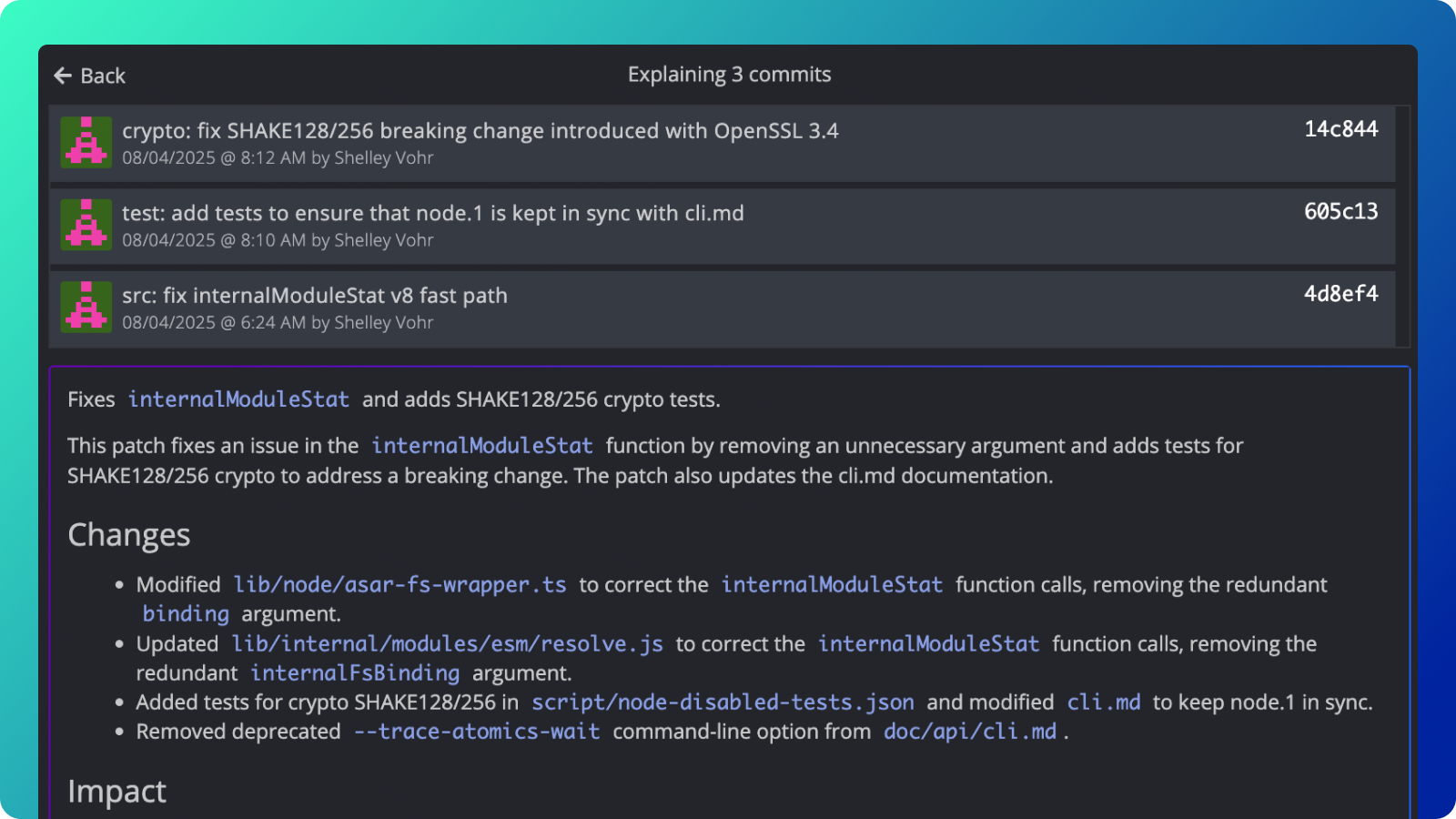Image resolution: width=1456 pixels, height=819 pixels.
Task: Select the Changes section heading
Action: click(x=128, y=534)
